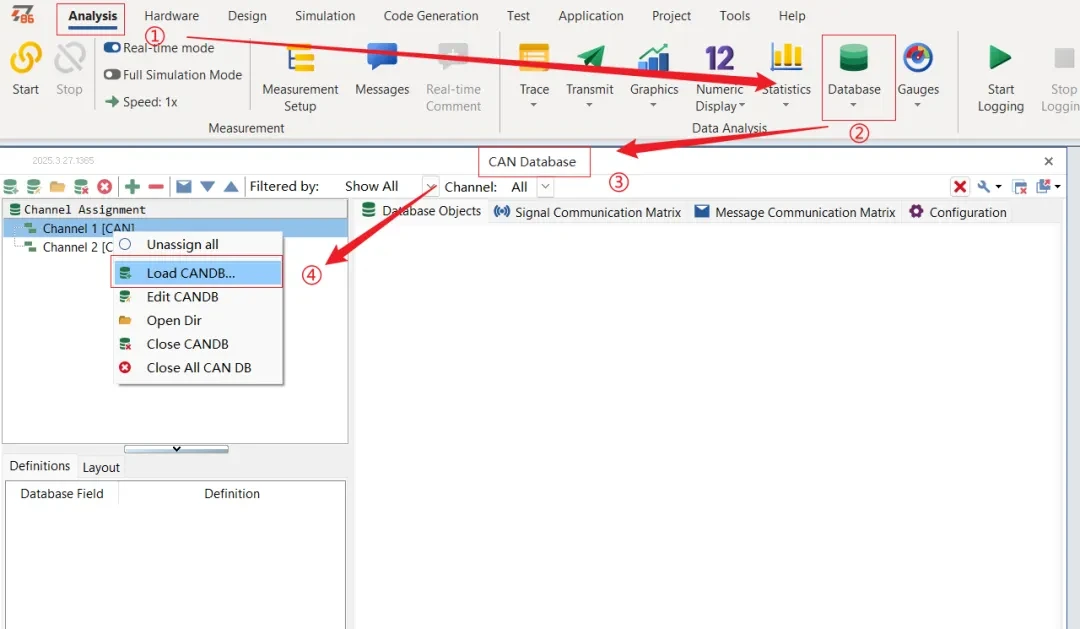Open Measurement Setup icon
Image resolution: width=1080 pixels, height=629 pixels.
300,59
